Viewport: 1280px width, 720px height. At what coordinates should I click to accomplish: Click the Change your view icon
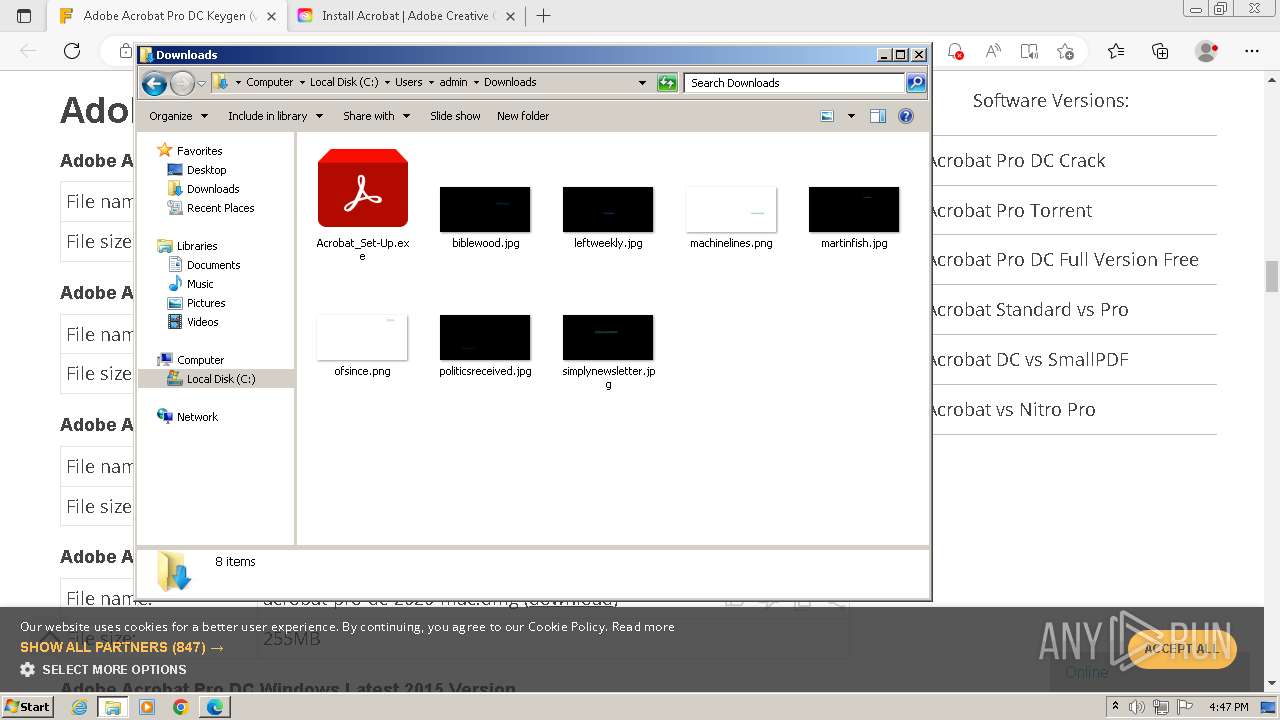[827, 116]
